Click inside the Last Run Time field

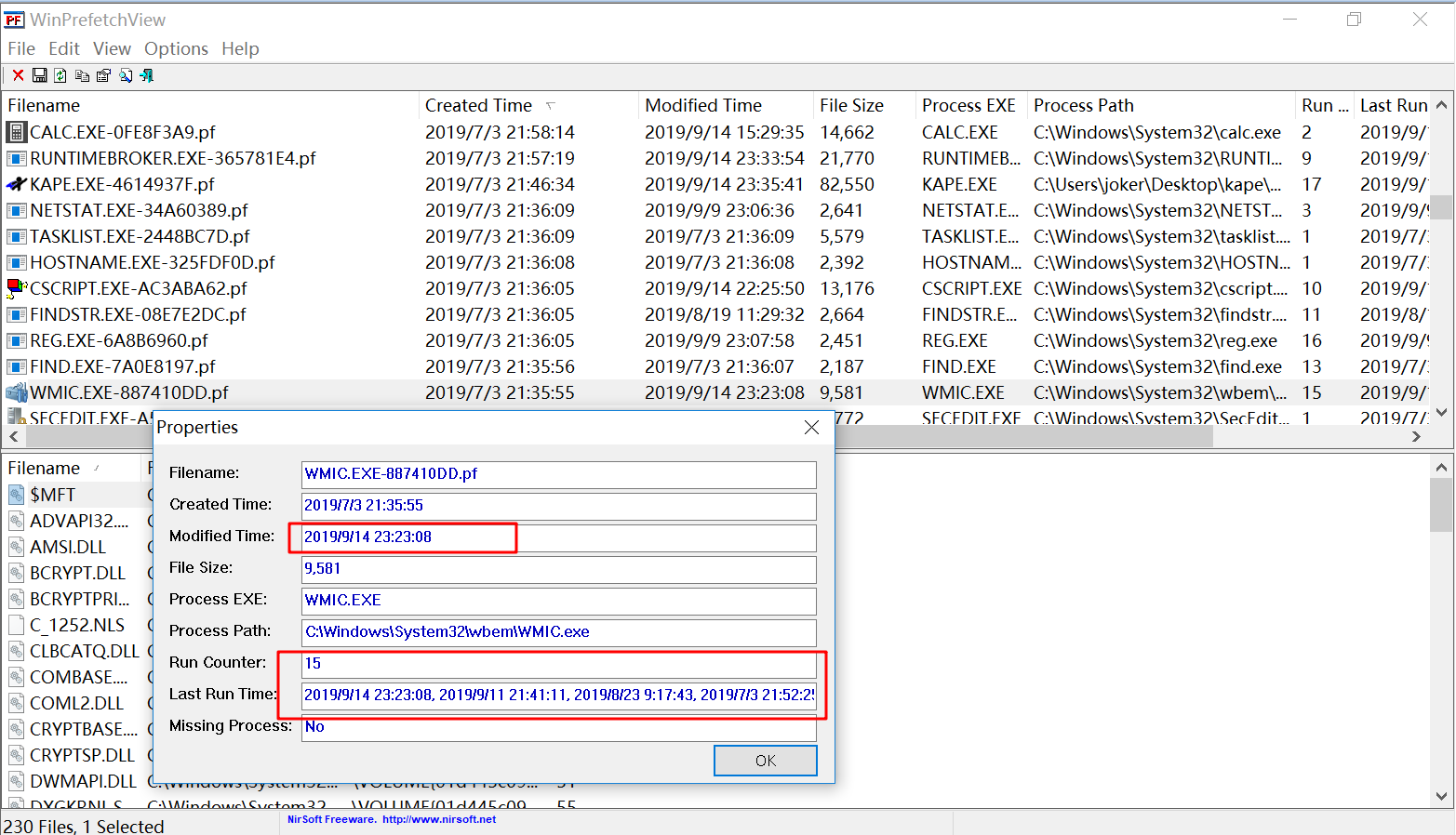pos(558,695)
